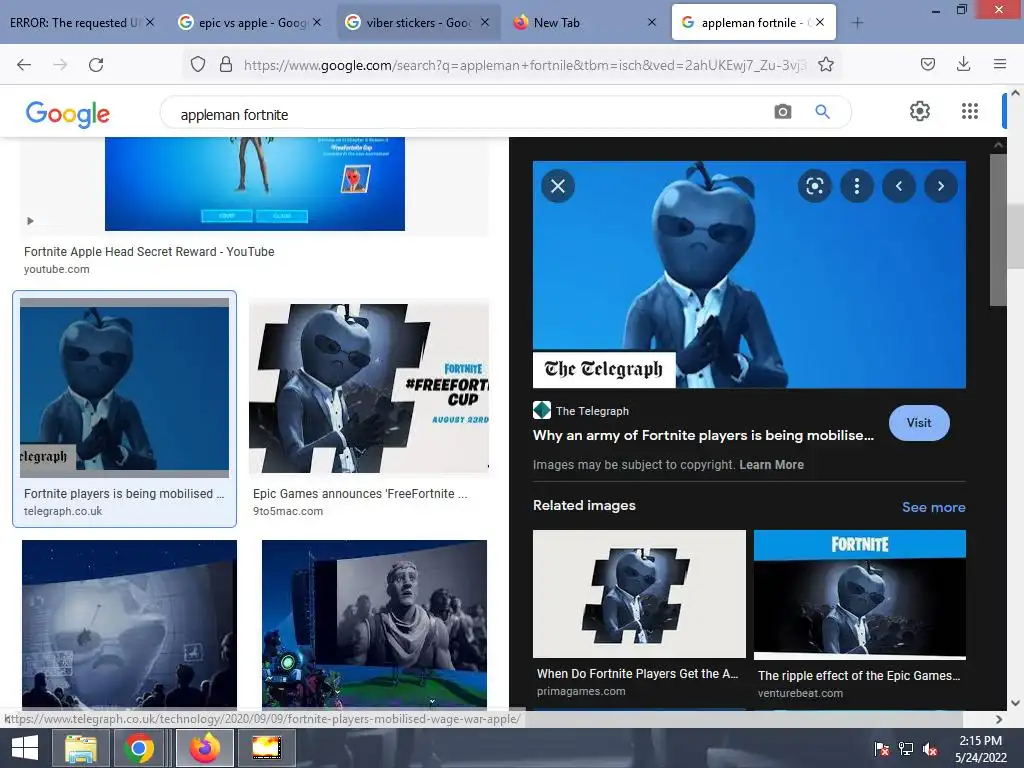The image size is (1024, 768).
Task: Search inside image with Lens icon
Action: coord(814,186)
